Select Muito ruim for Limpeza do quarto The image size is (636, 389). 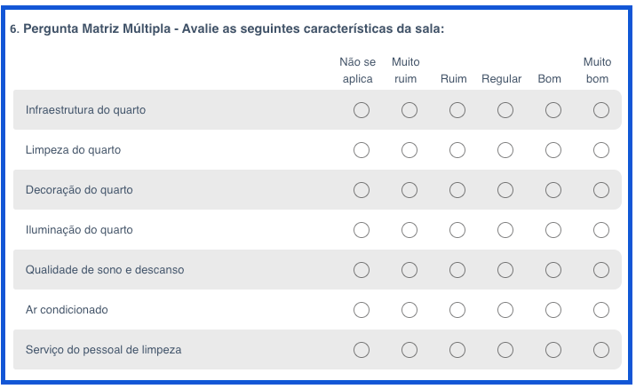409,150
